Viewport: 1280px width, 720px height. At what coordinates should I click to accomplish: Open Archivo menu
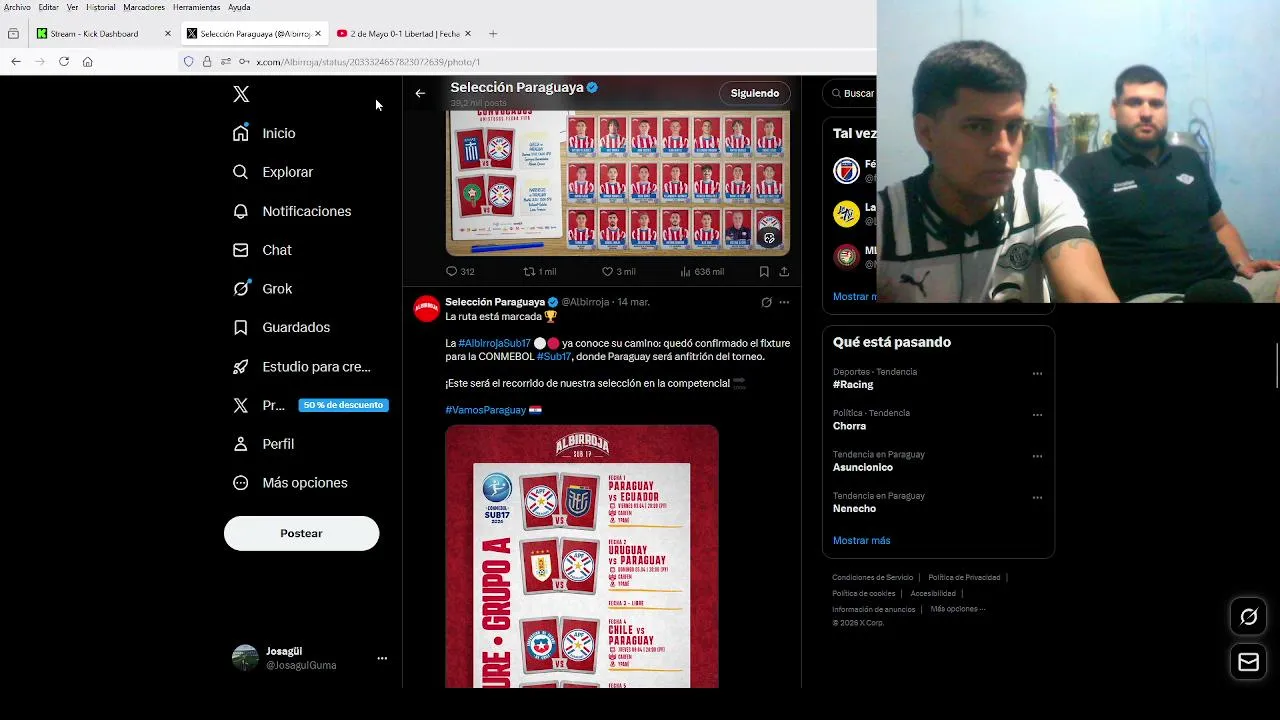(x=17, y=7)
